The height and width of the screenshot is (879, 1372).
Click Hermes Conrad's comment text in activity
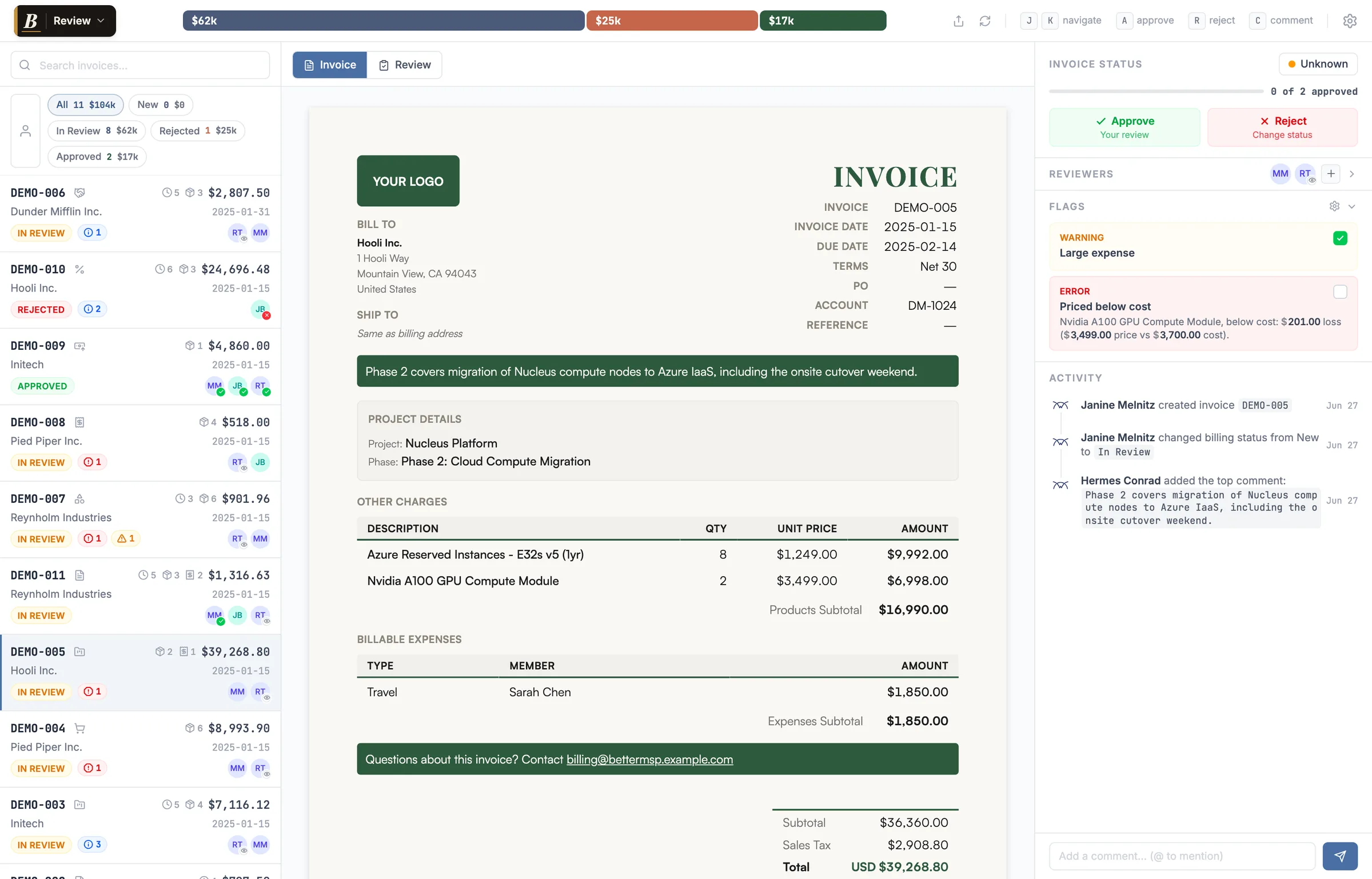point(1200,508)
